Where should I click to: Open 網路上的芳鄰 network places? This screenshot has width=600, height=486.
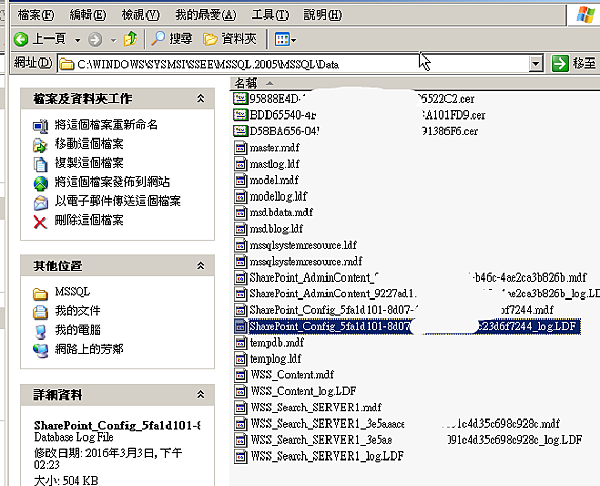click(x=89, y=349)
